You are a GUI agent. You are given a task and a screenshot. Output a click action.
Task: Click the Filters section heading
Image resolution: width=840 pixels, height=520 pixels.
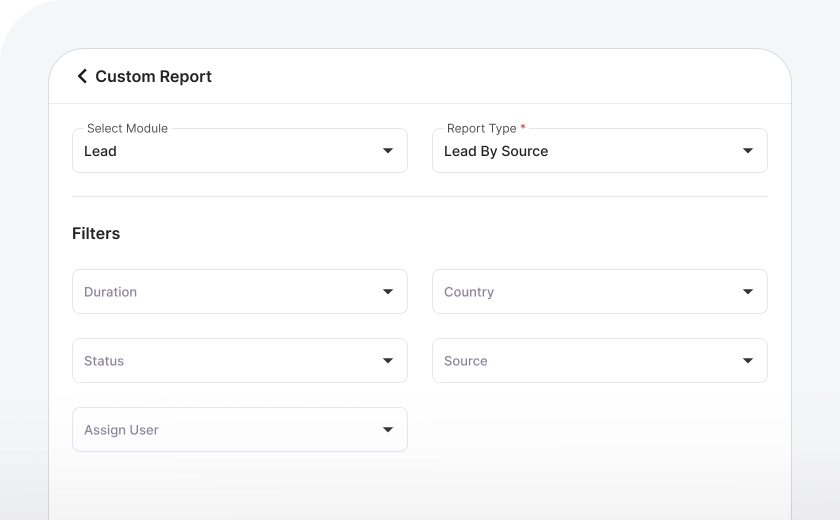(x=96, y=233)
